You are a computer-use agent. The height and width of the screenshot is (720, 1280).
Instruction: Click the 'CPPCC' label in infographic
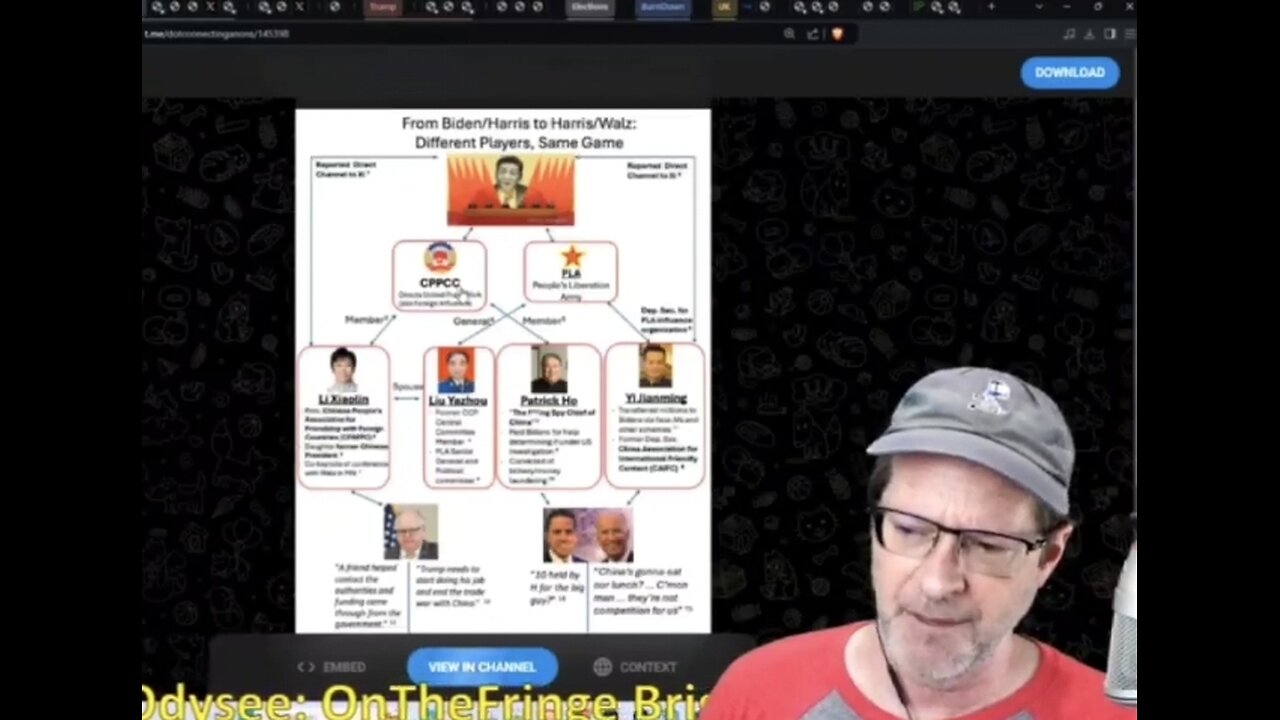coord(440,283)
